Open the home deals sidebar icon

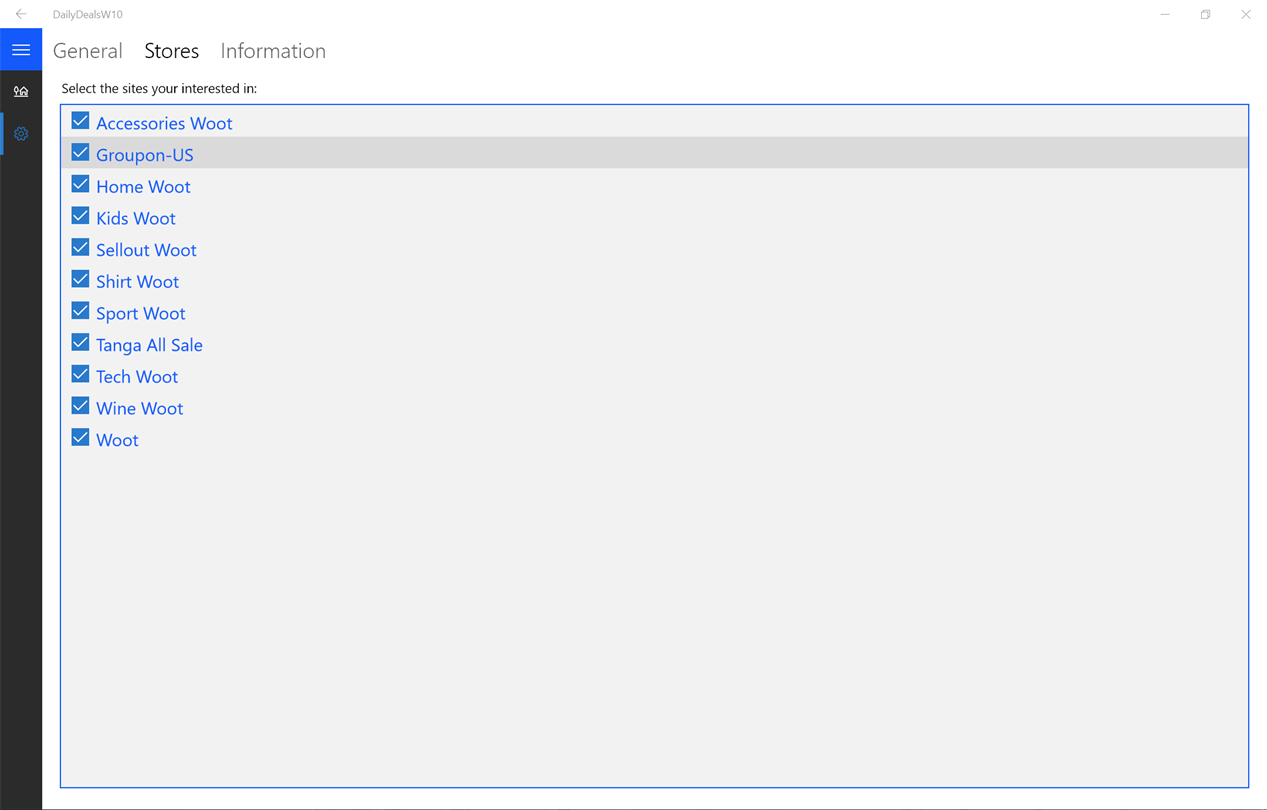(x=21, y=91)
